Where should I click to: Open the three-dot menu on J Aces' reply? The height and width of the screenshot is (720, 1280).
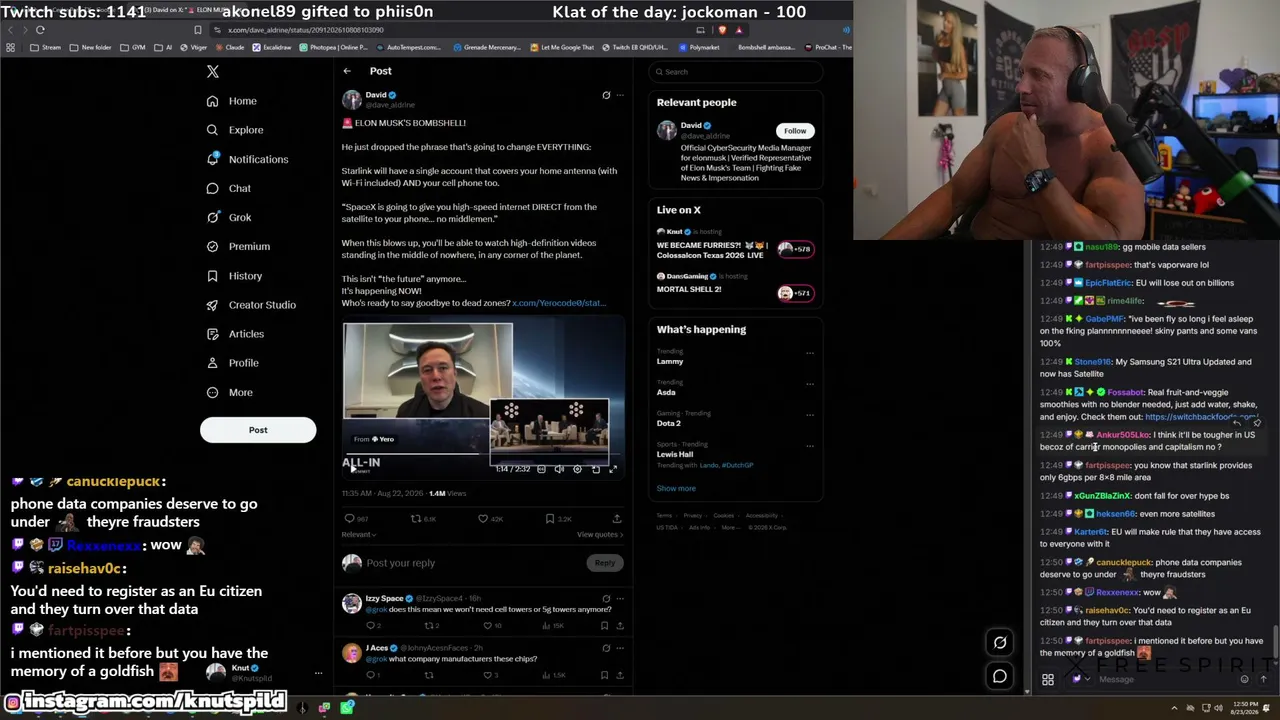[x=620, y=648]
